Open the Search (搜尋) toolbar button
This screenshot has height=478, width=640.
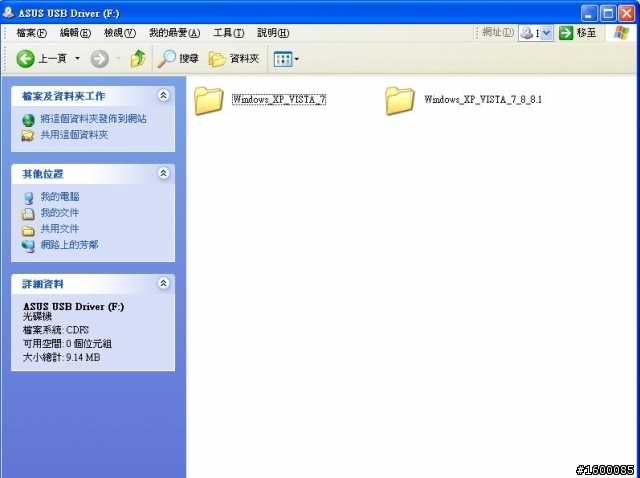(x=178, y=59)
